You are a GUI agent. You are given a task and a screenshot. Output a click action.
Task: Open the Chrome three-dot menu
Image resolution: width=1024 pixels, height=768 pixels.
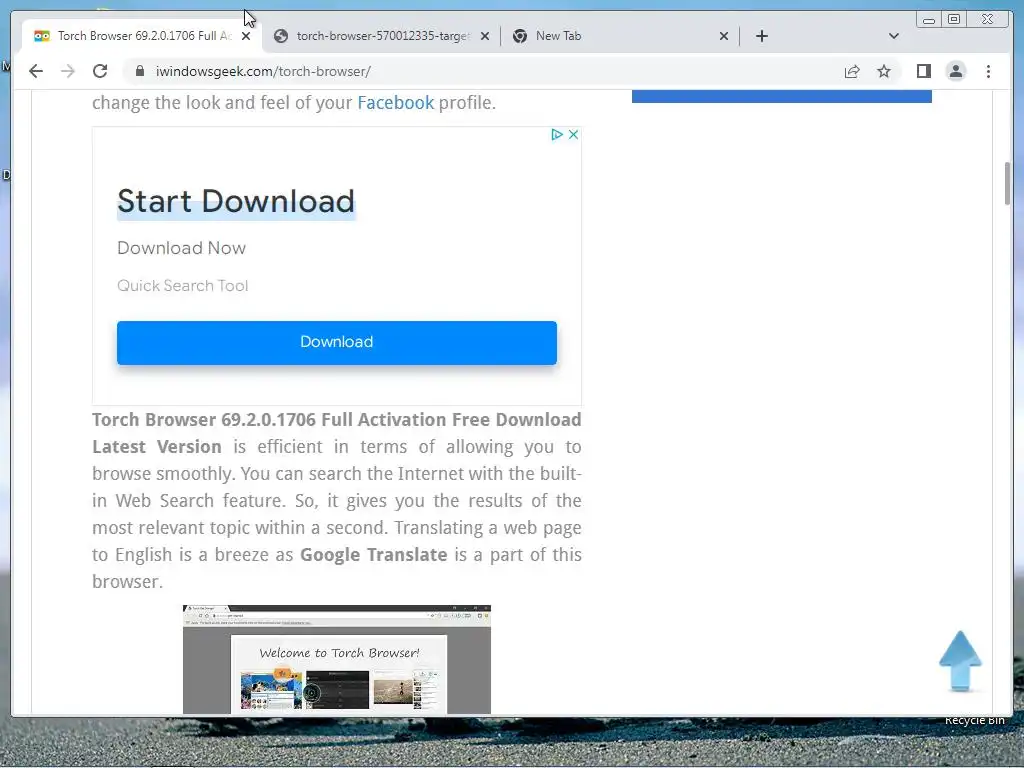988,71
